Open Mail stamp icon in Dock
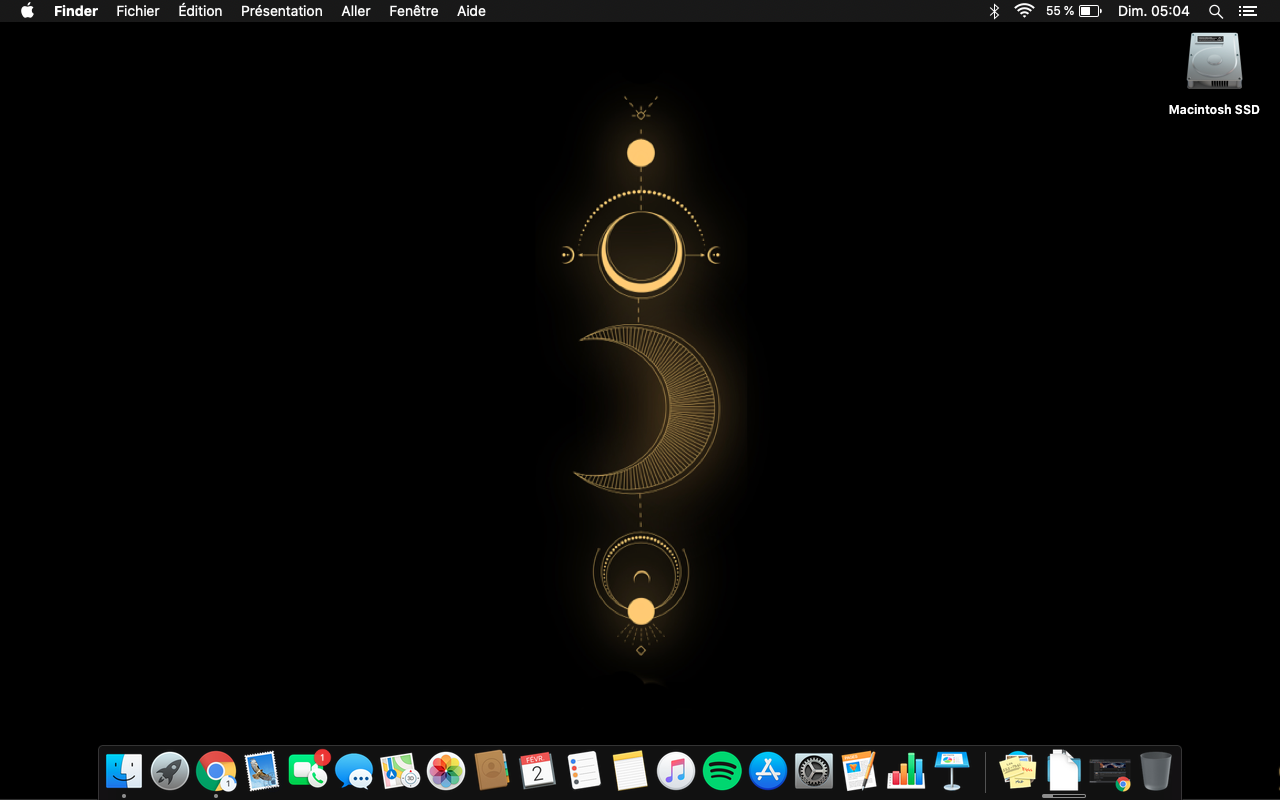This screenshot has height=800, width=1280. click(262, 771)
